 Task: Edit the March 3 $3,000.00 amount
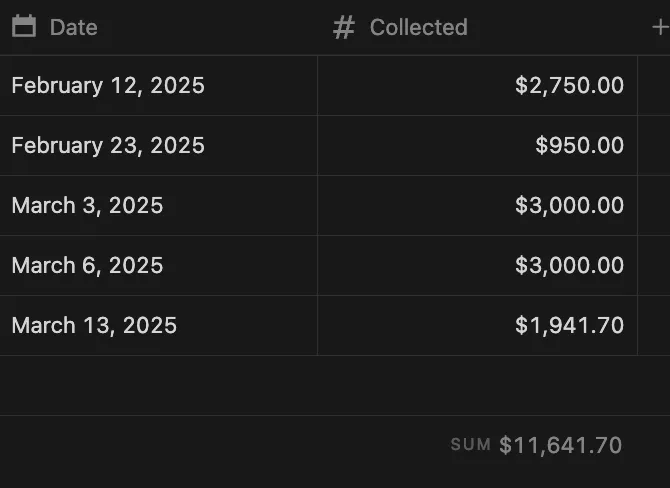477,205
